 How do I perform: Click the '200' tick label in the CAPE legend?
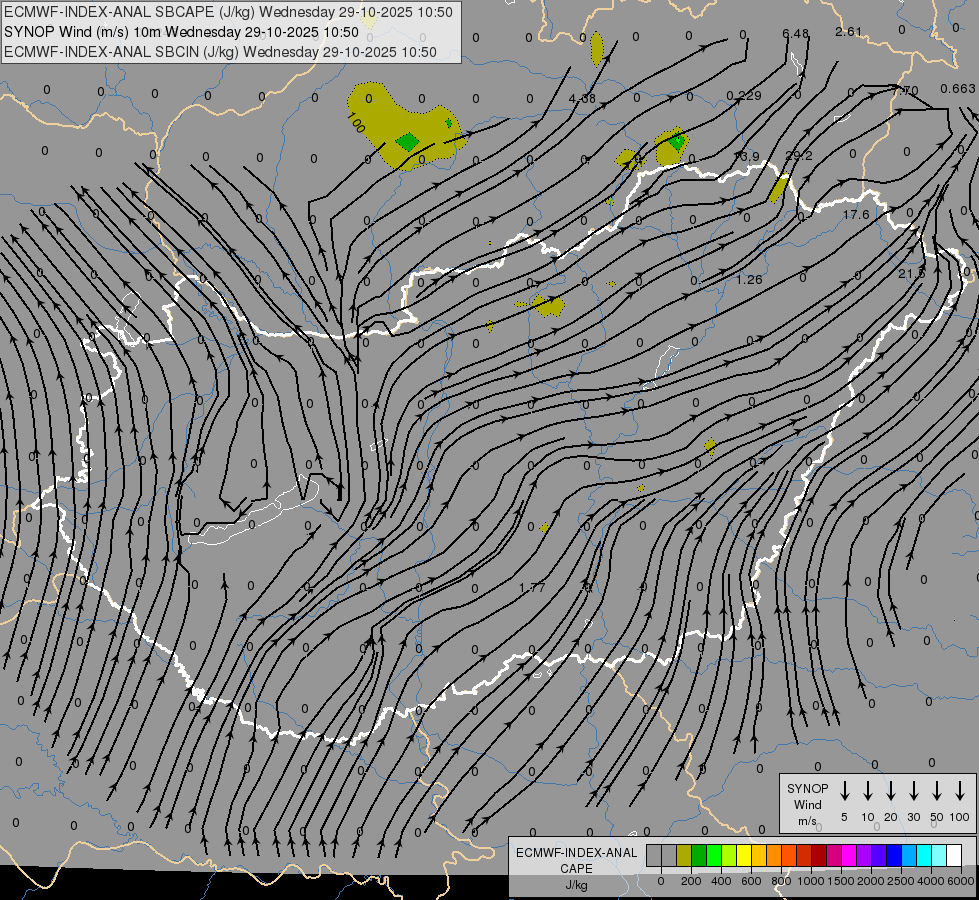691,881
